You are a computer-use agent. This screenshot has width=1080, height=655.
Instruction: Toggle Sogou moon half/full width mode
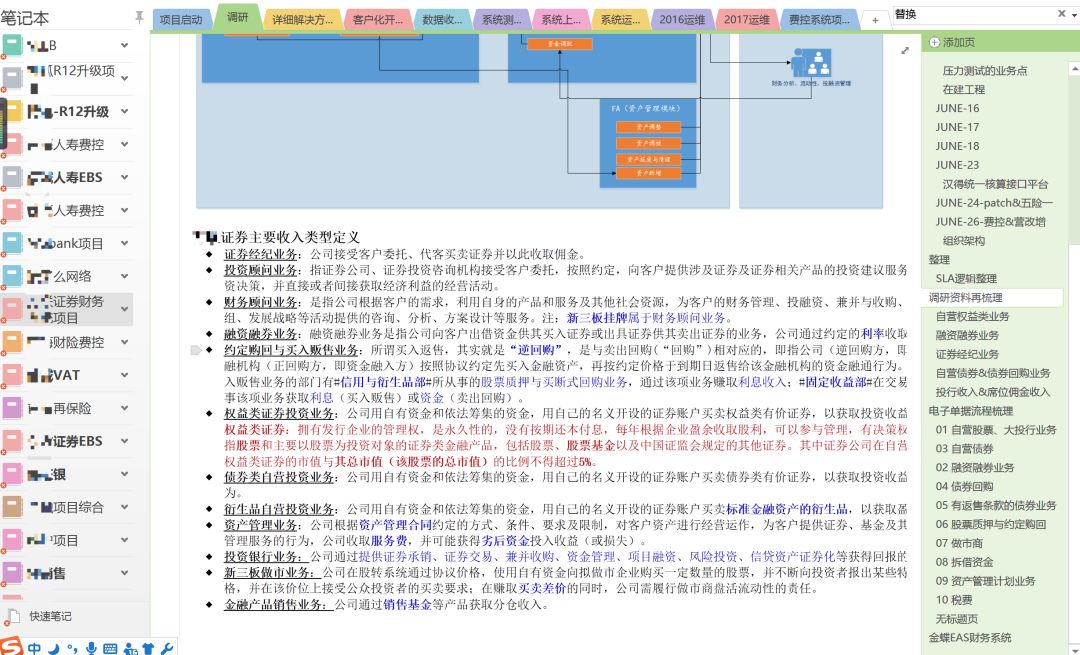point(54,648)
